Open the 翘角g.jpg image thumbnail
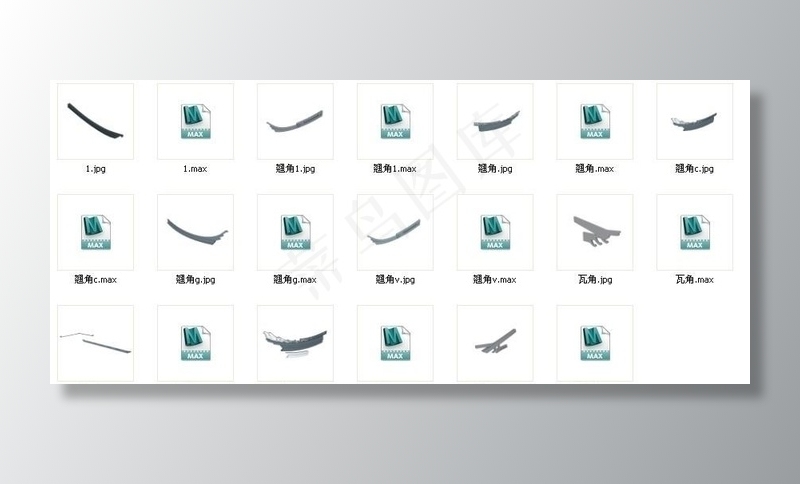 coord(195,232)
